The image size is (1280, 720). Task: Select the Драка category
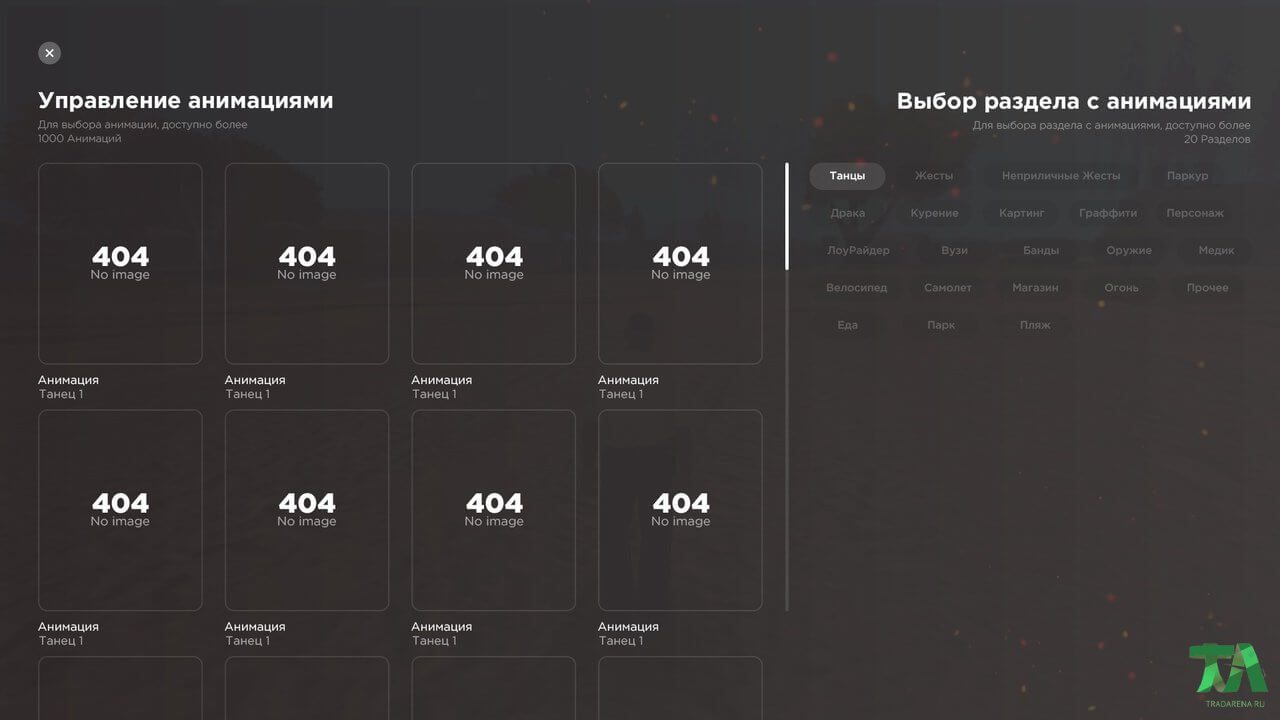(x=847, y=213)
